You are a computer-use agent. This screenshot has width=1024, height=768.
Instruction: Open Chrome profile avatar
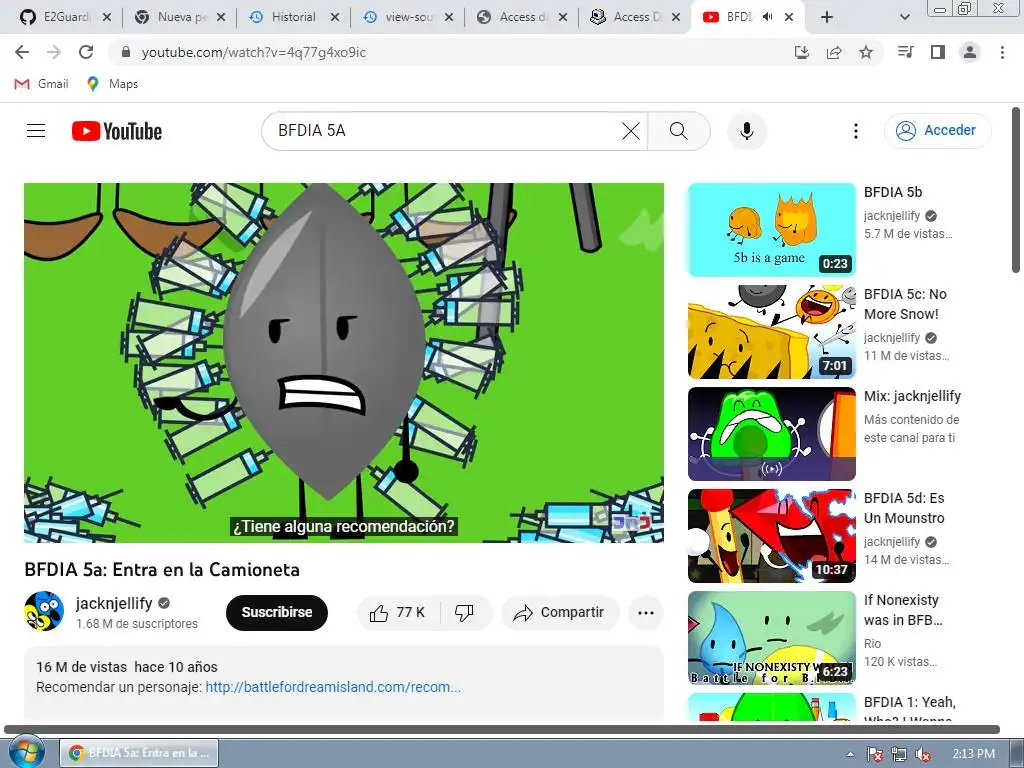coord(970,52)
